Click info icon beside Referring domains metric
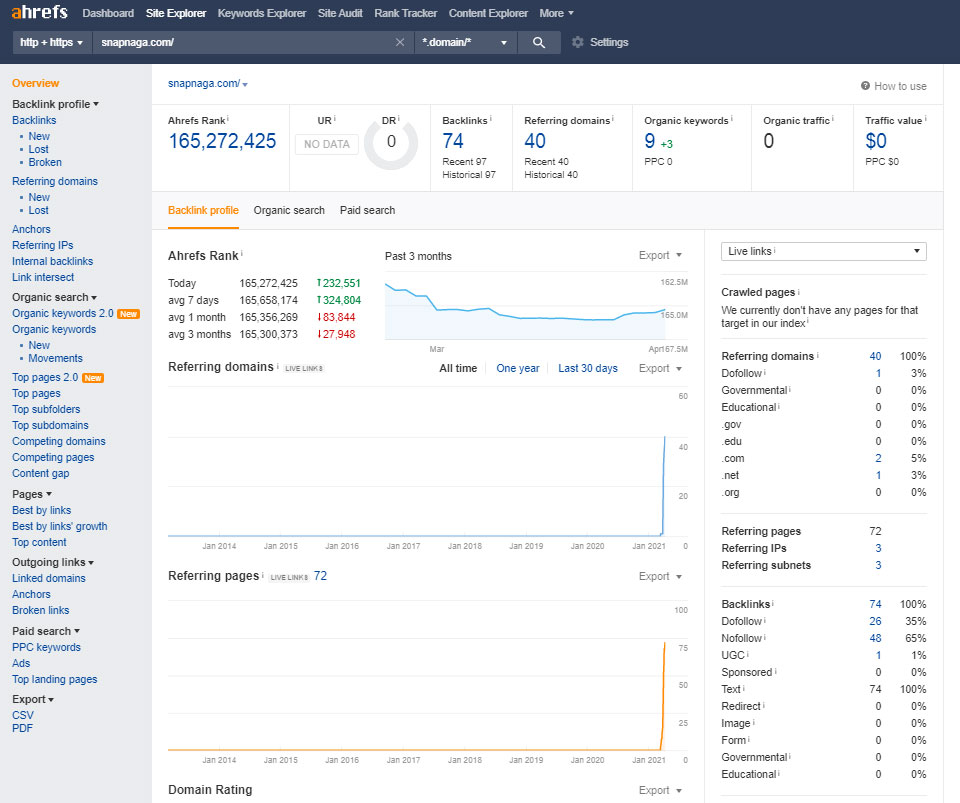The width and height of the screenshot is (960, 803). [612, 119]
